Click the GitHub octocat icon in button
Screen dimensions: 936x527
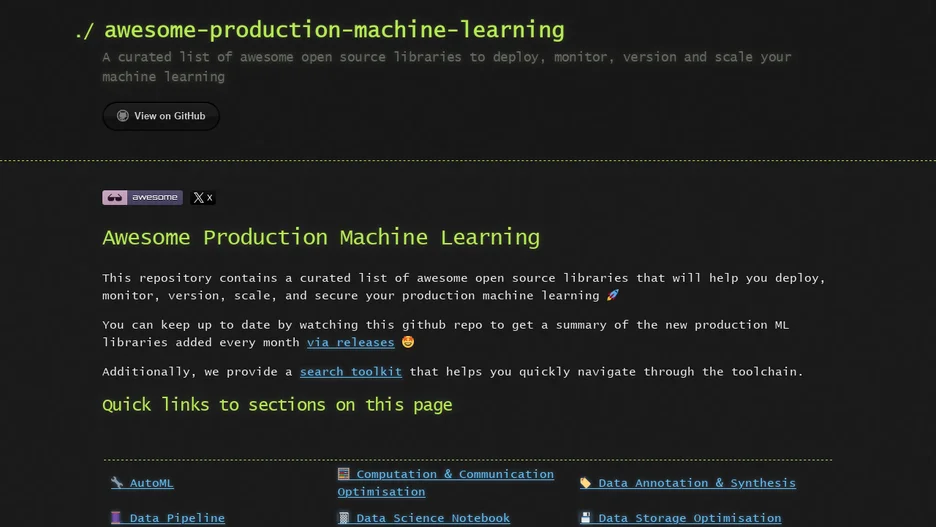[x=122, y=116]
